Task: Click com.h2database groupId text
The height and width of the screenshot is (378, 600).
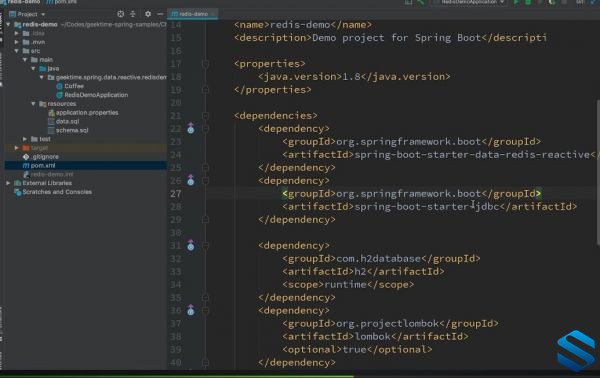Action: point(379,259)
